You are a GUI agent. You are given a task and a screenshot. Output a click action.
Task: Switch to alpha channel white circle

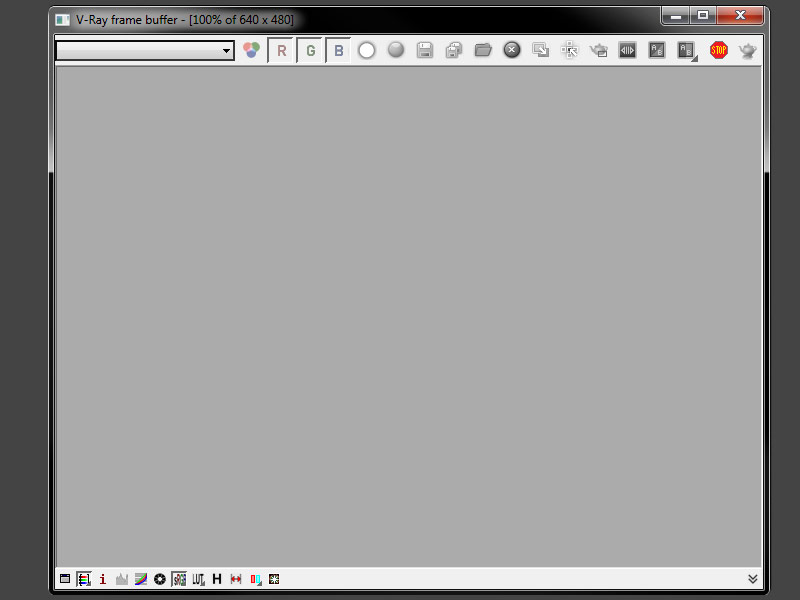(366, 51)
